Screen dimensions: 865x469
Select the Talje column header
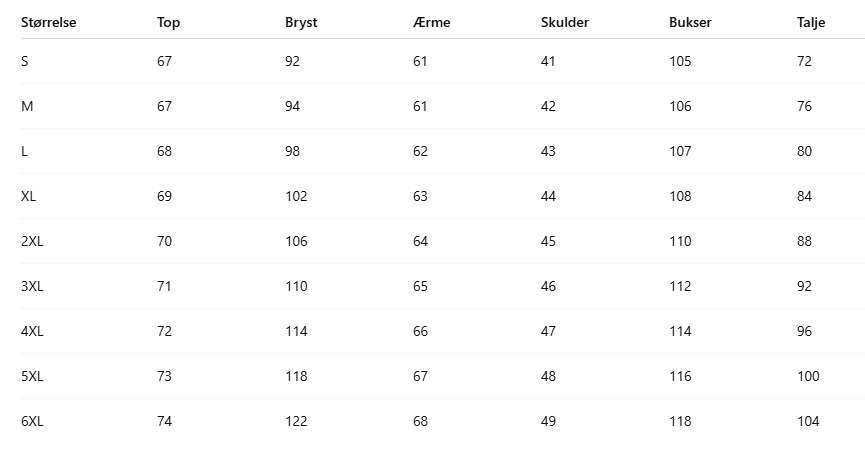(812, 22)
